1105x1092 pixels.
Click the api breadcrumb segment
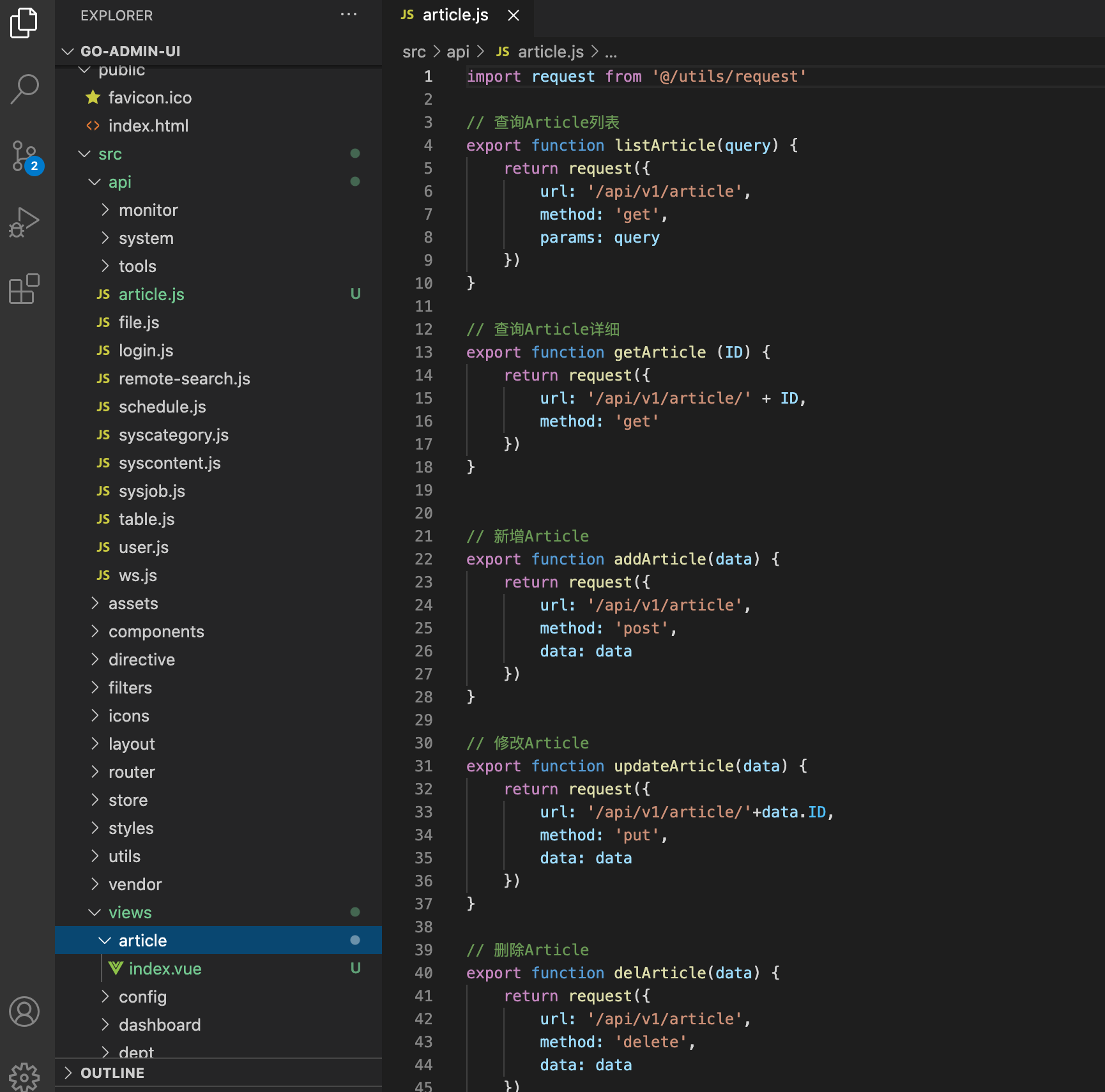point(458,52)
